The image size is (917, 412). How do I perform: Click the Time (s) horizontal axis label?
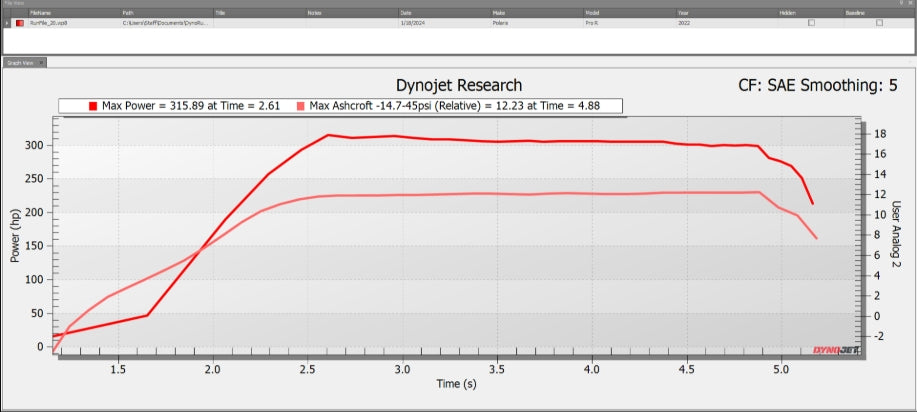(456, 383)
